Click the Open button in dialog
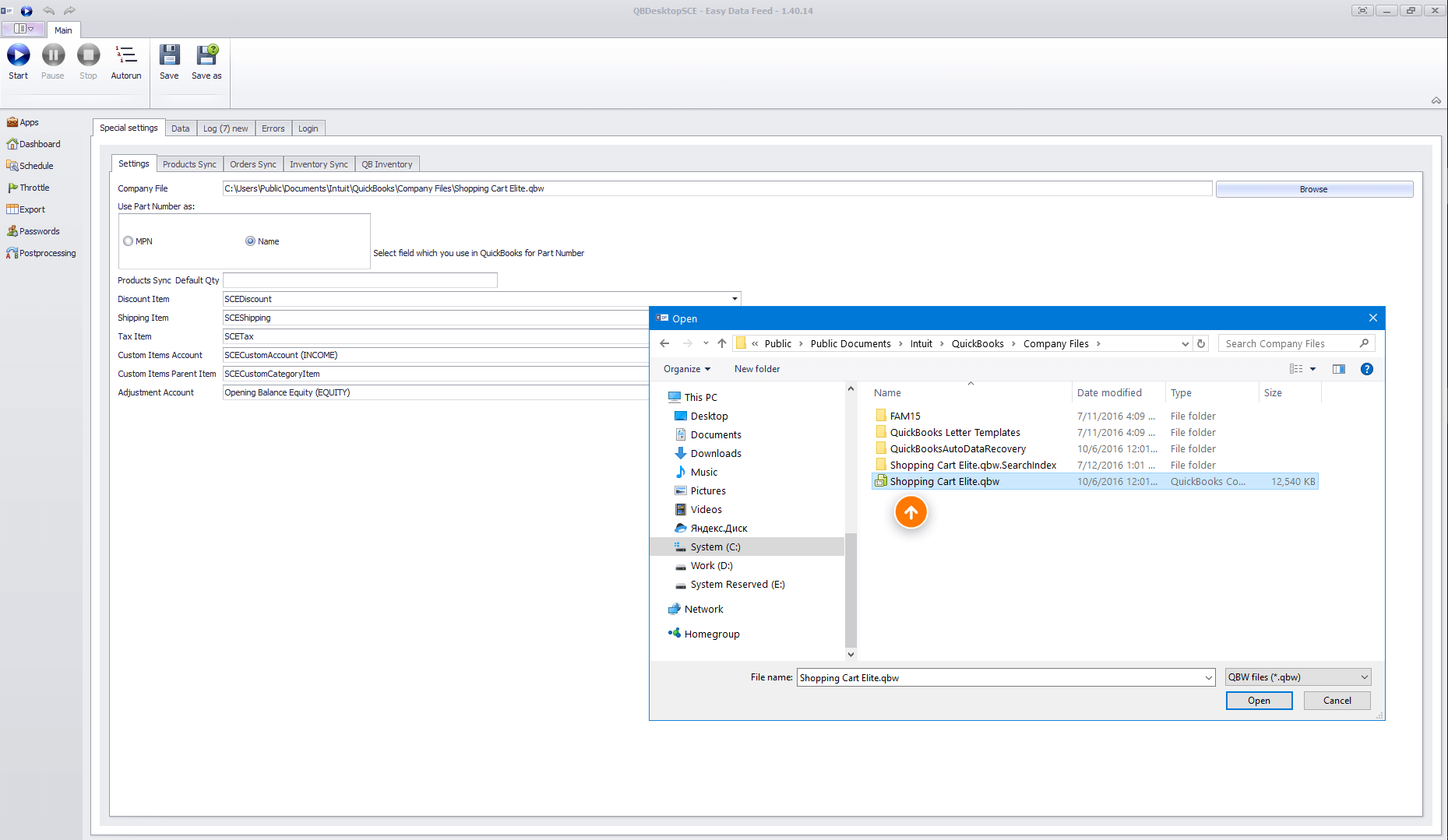 click(1259, 701)
